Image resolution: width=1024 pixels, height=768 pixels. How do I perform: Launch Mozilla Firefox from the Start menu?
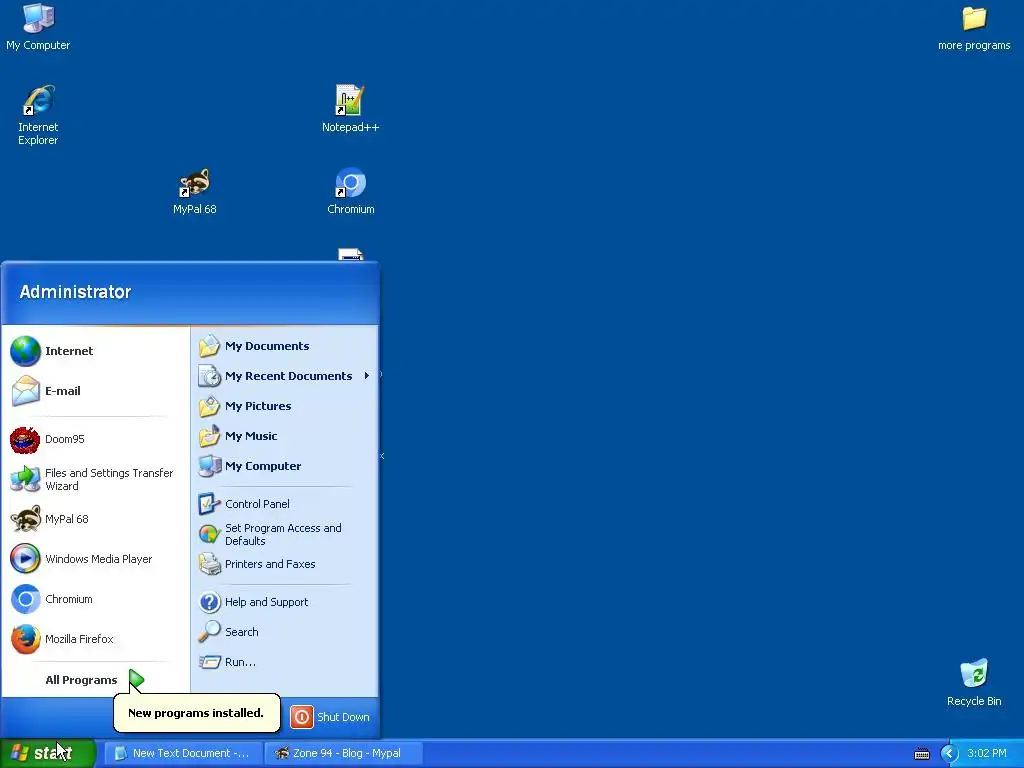[x=95, y=639]
